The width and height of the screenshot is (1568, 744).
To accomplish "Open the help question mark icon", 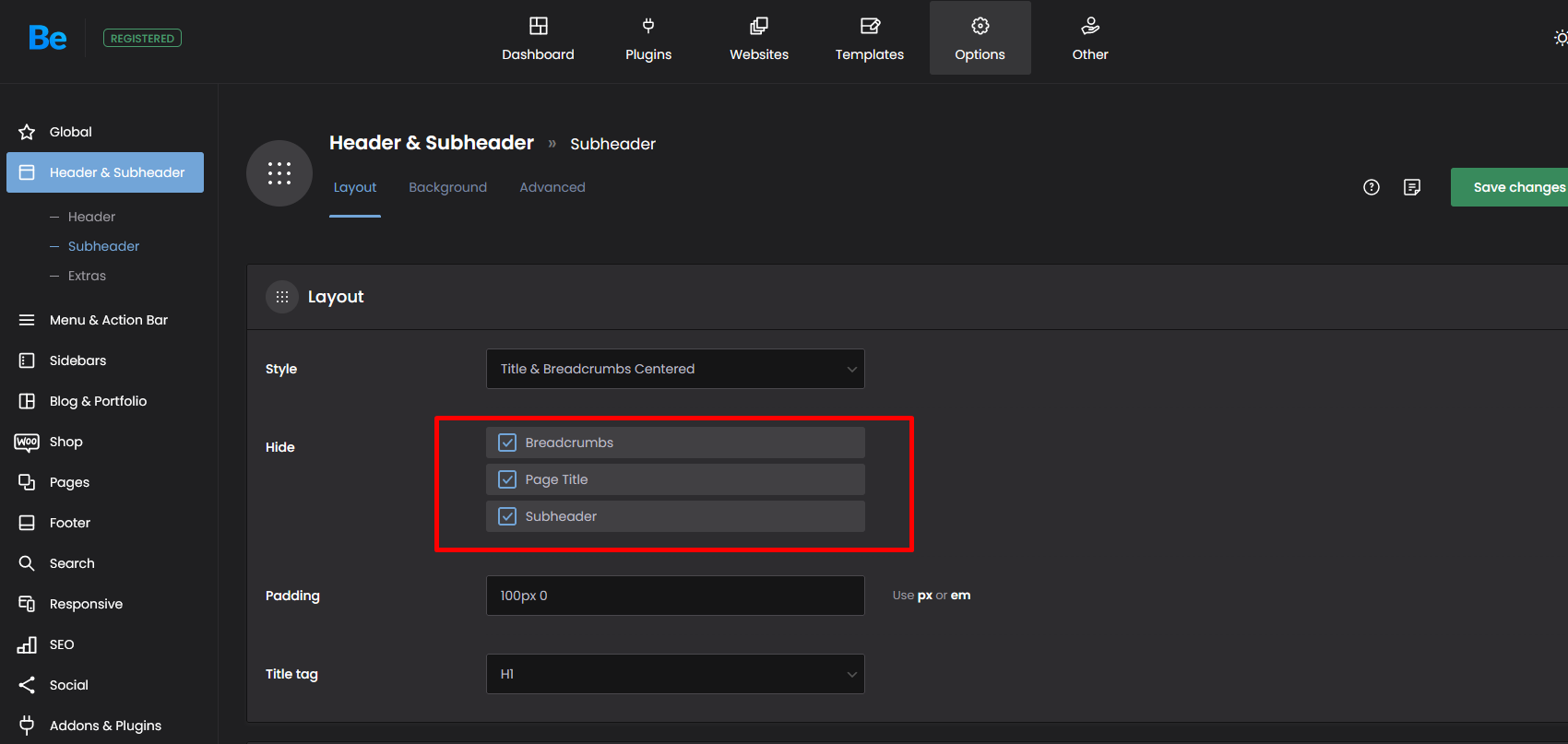I will tap(1372, 187).
